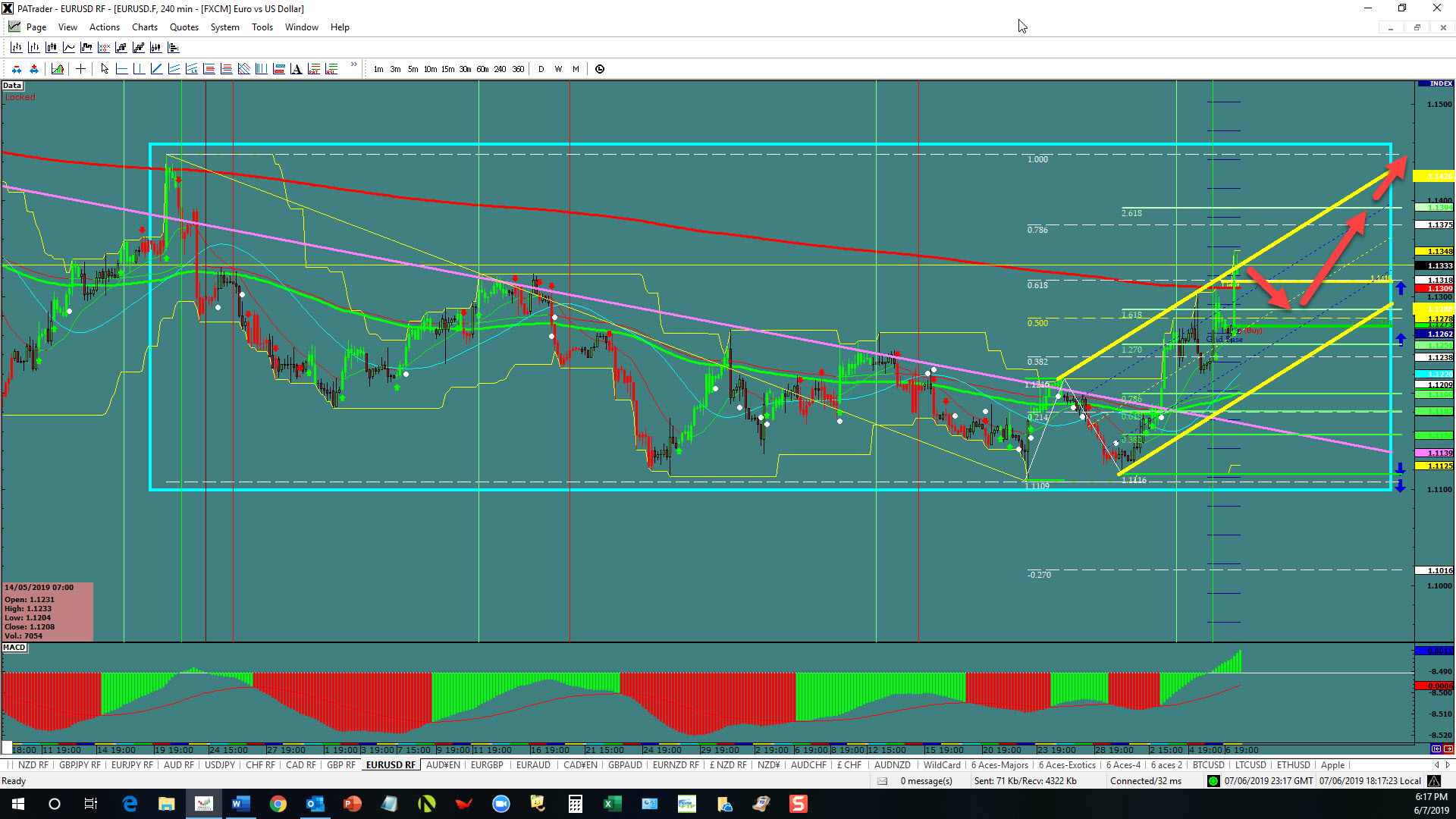Click the green connection status indicator
The image size is (1456, 819).
coord(1213,781)
